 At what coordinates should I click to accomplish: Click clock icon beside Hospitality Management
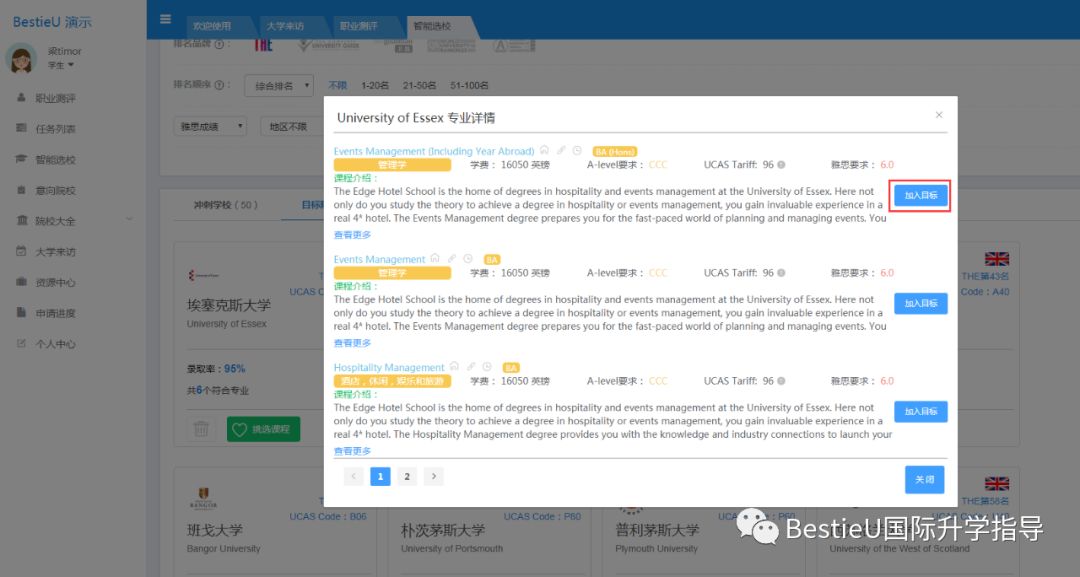487,366
